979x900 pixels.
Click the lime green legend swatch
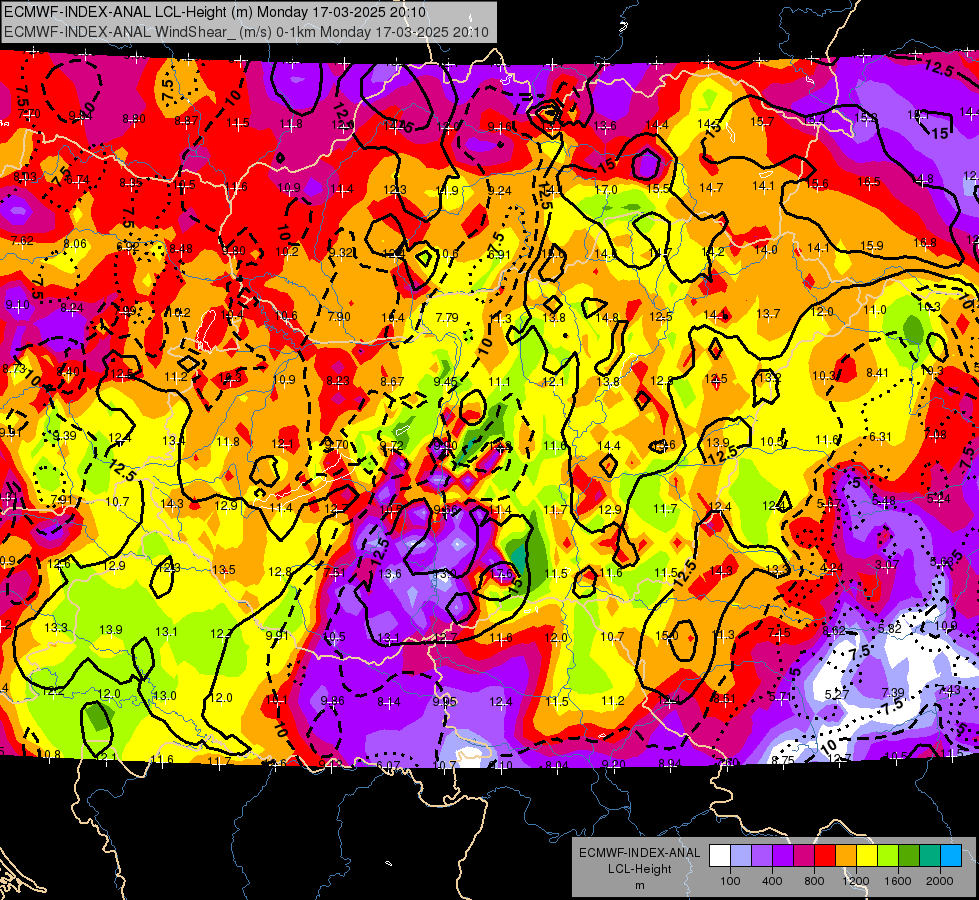[x=888, y=856]
